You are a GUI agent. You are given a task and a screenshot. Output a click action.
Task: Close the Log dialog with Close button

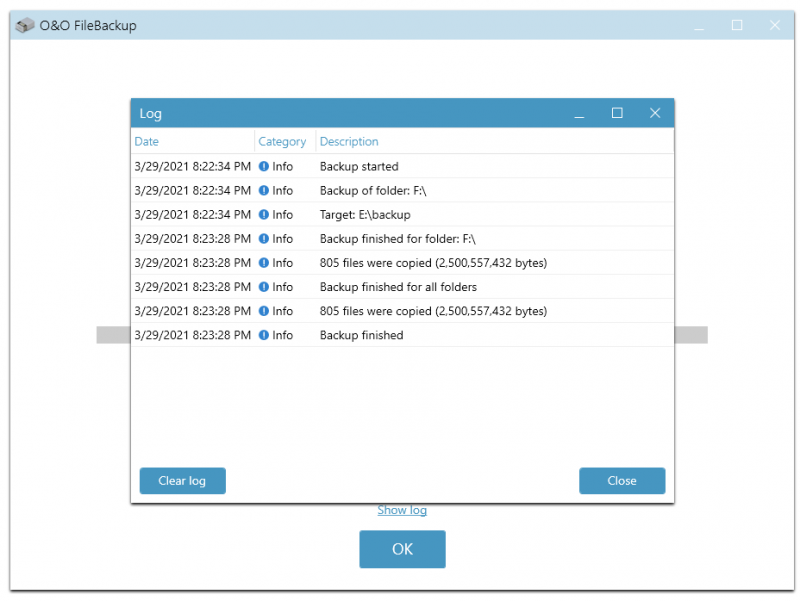tap(622, 481)
